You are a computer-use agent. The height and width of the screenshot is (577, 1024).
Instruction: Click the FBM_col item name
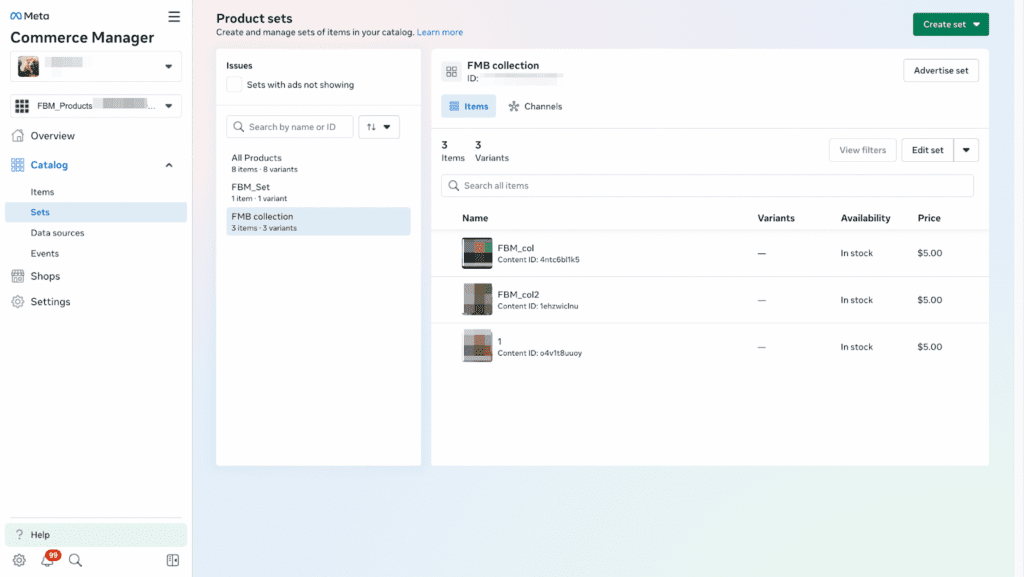click(515, 248)
